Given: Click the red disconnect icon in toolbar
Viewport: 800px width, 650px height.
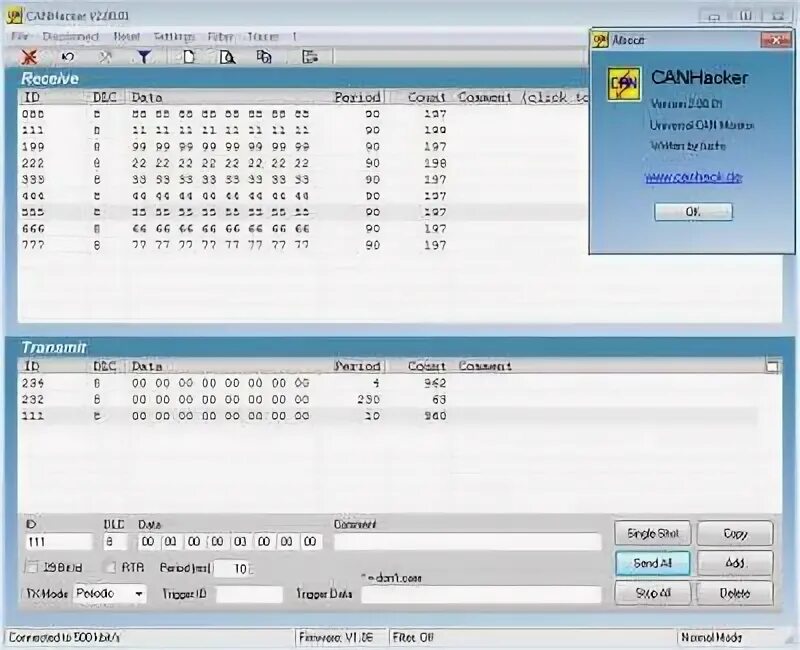Looking at the screenshot, I should [30, 57].
